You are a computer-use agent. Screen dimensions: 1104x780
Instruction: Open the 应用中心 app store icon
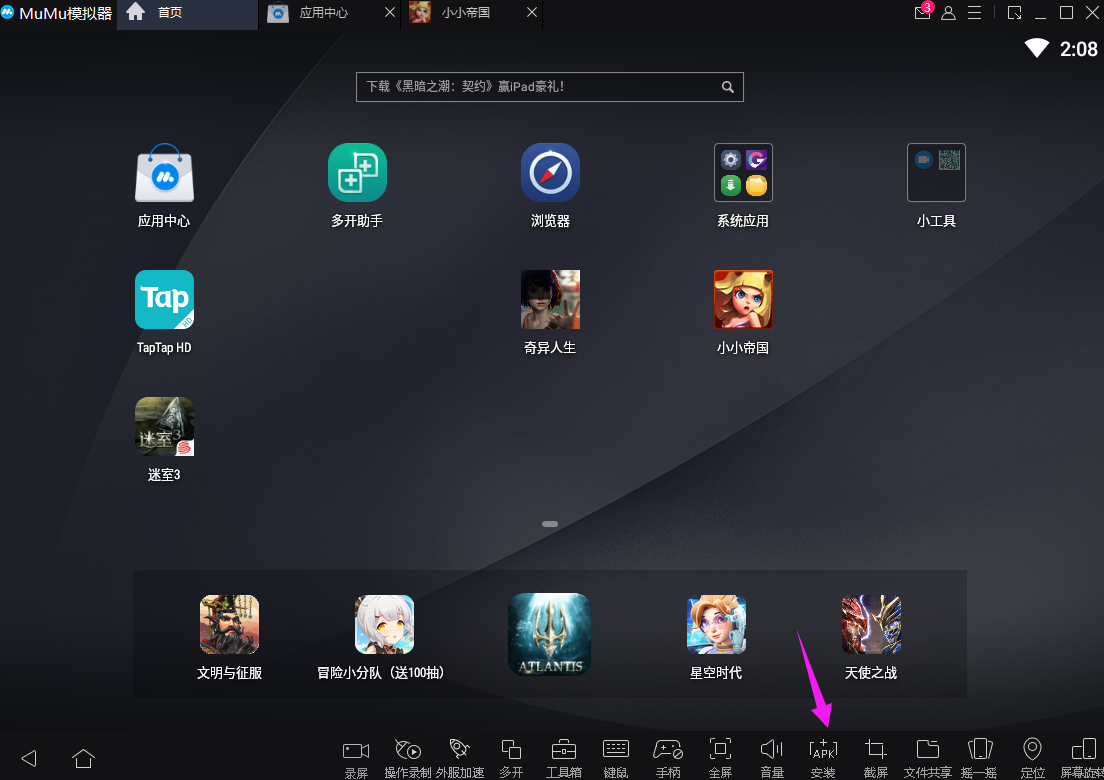click(x=164, y=173)
